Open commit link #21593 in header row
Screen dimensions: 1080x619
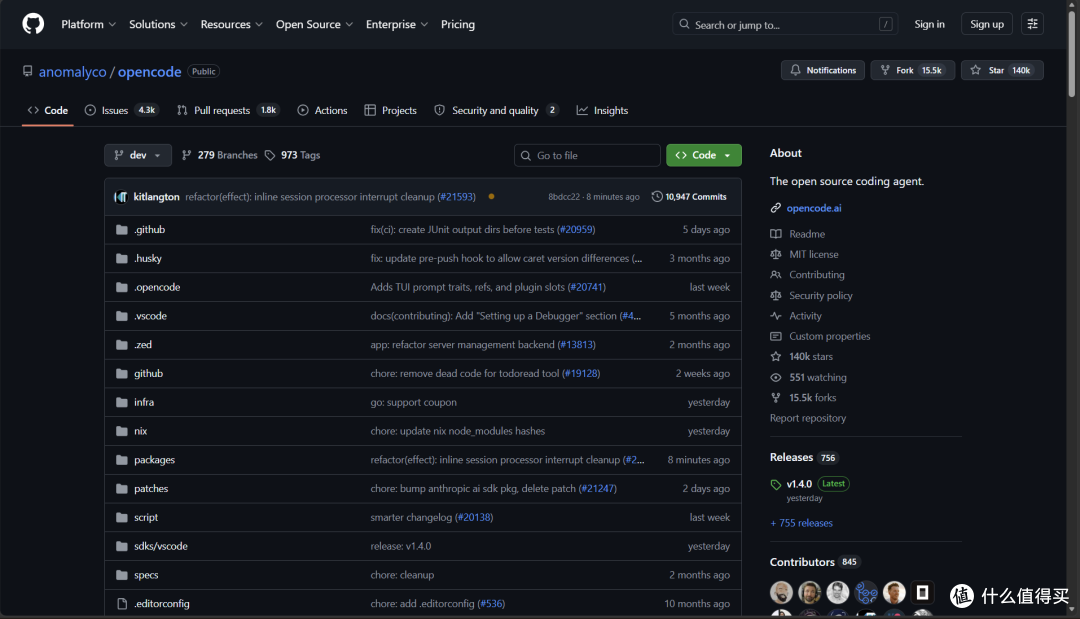(457, 197)
